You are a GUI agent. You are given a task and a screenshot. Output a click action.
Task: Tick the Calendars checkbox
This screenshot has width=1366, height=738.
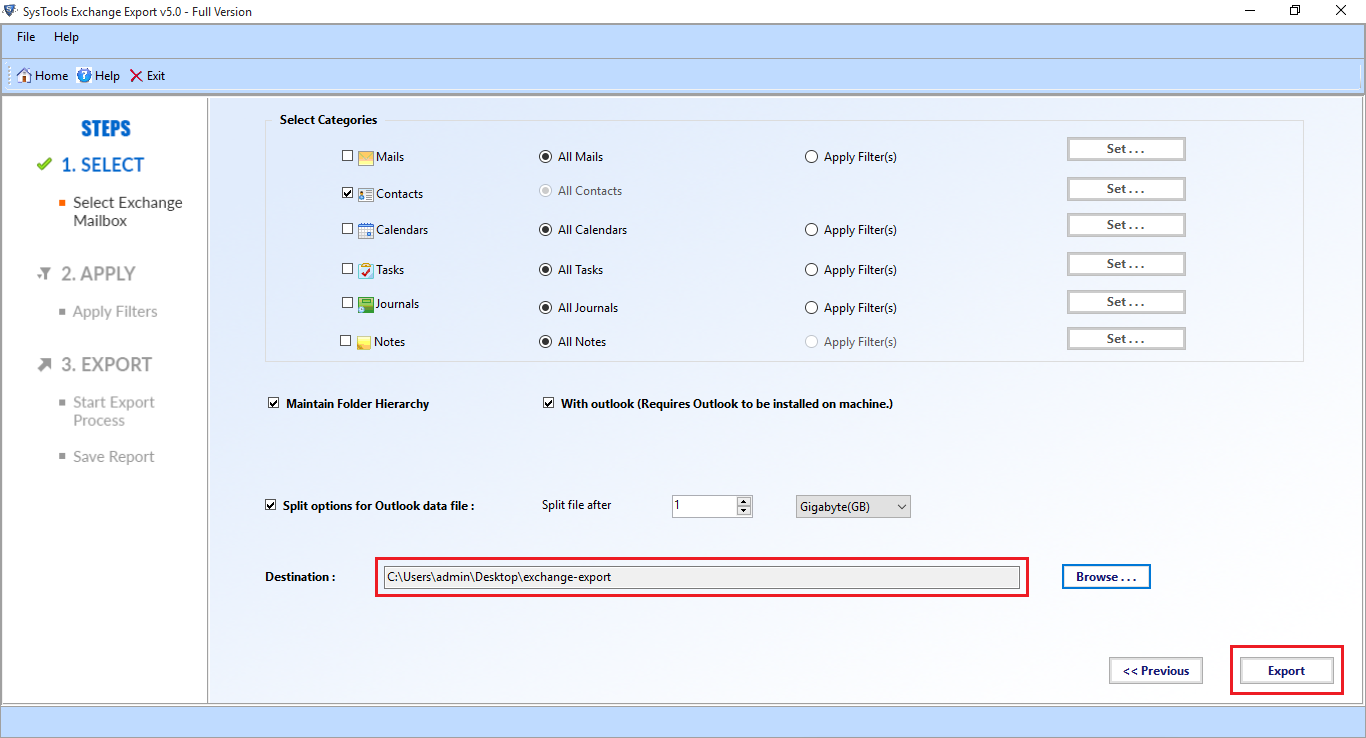tap(347, 229)
